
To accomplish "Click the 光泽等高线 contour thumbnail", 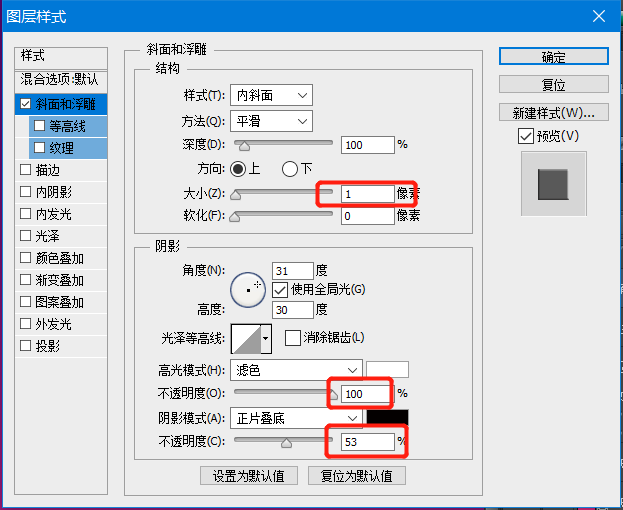I will point(246,338).
